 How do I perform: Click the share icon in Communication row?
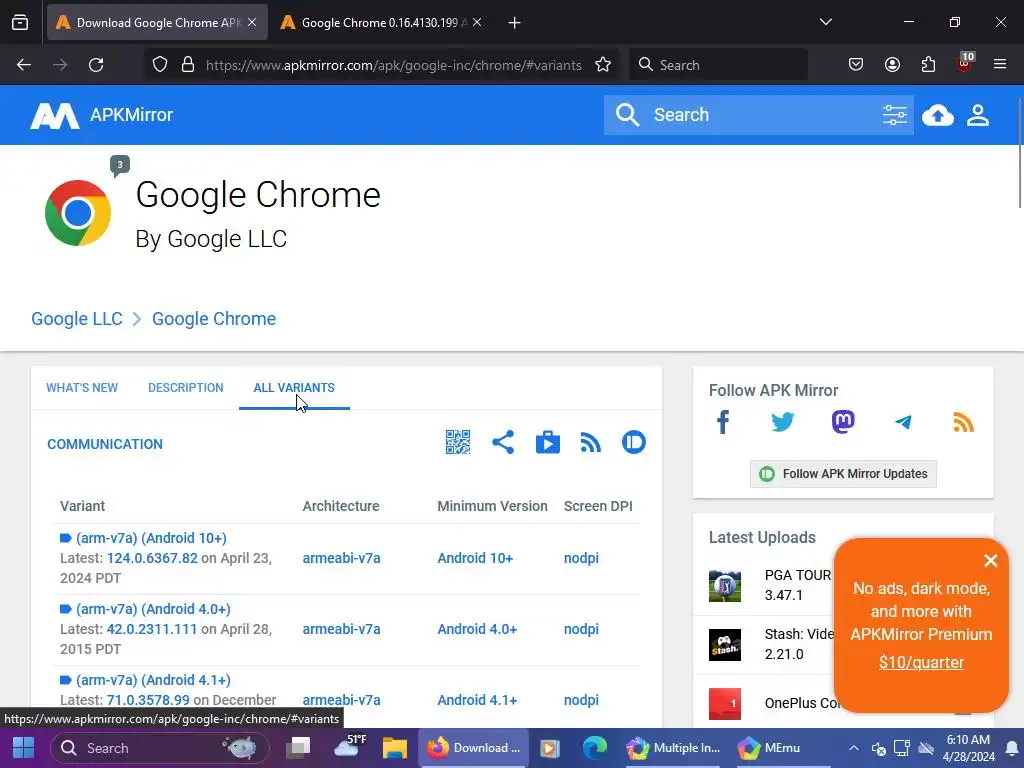(x=503, y=442)
